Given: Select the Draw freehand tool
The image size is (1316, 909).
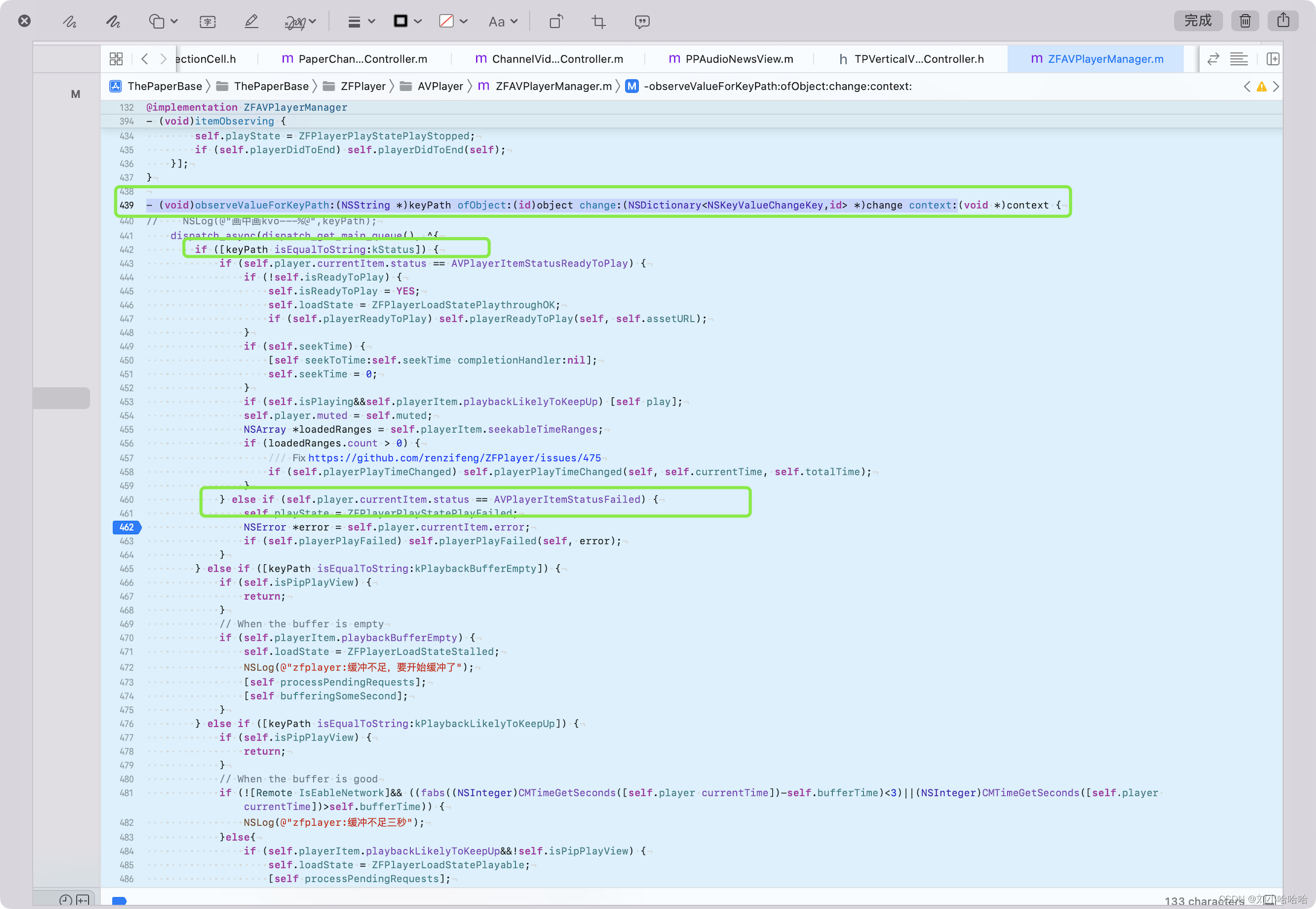Looking at the screenshot, I should click(113, 22).
